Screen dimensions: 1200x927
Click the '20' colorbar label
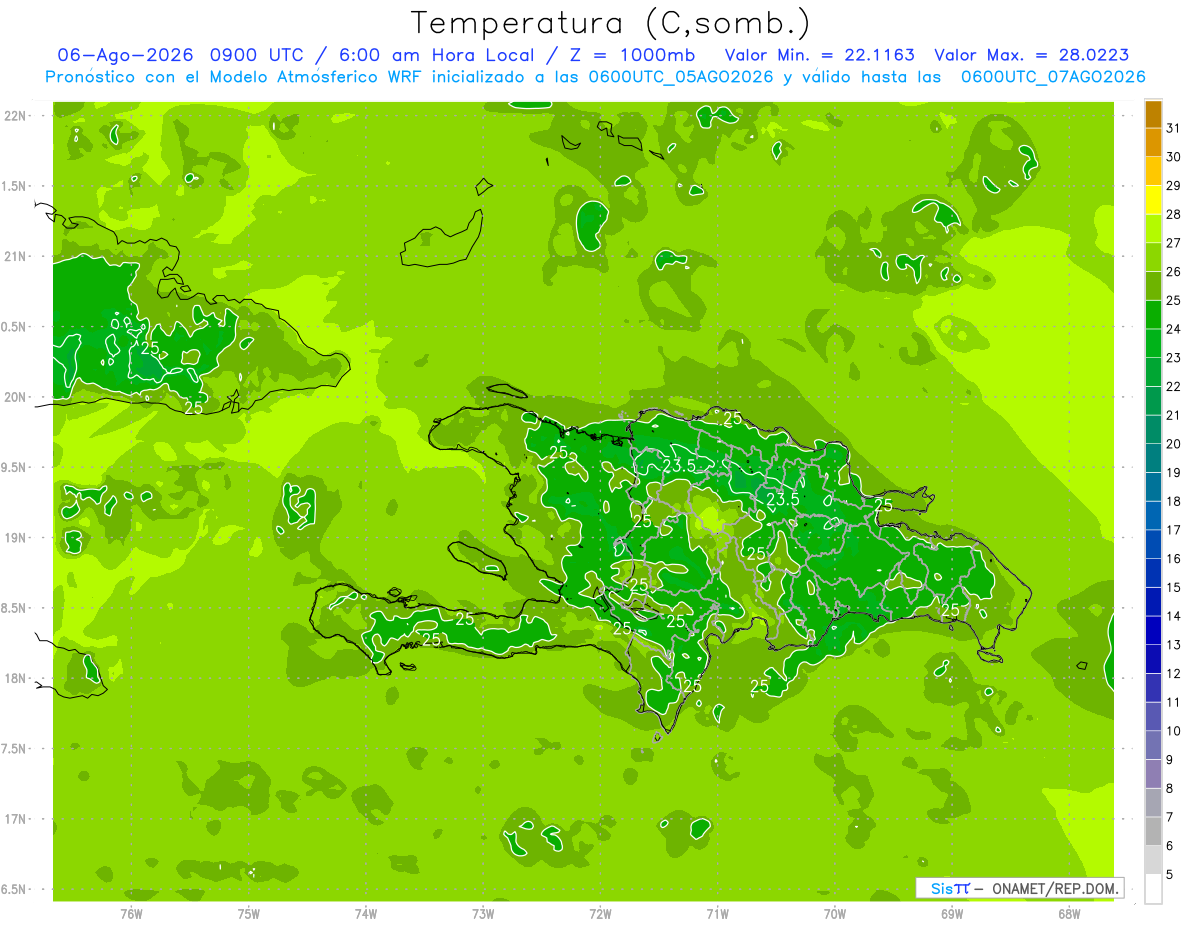pos(1174,444)
